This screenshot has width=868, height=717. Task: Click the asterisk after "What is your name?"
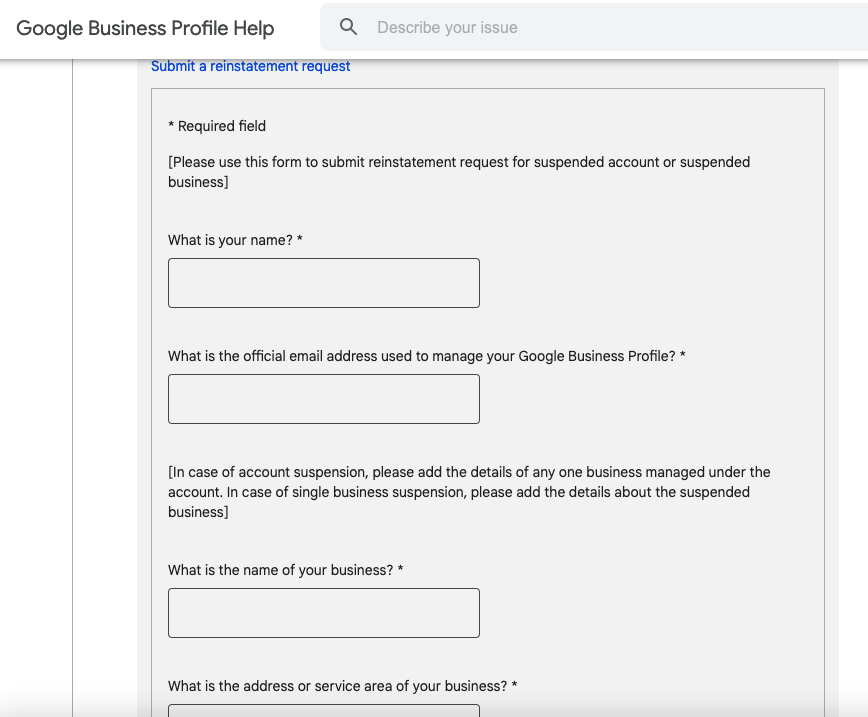(x=300, y=240)
